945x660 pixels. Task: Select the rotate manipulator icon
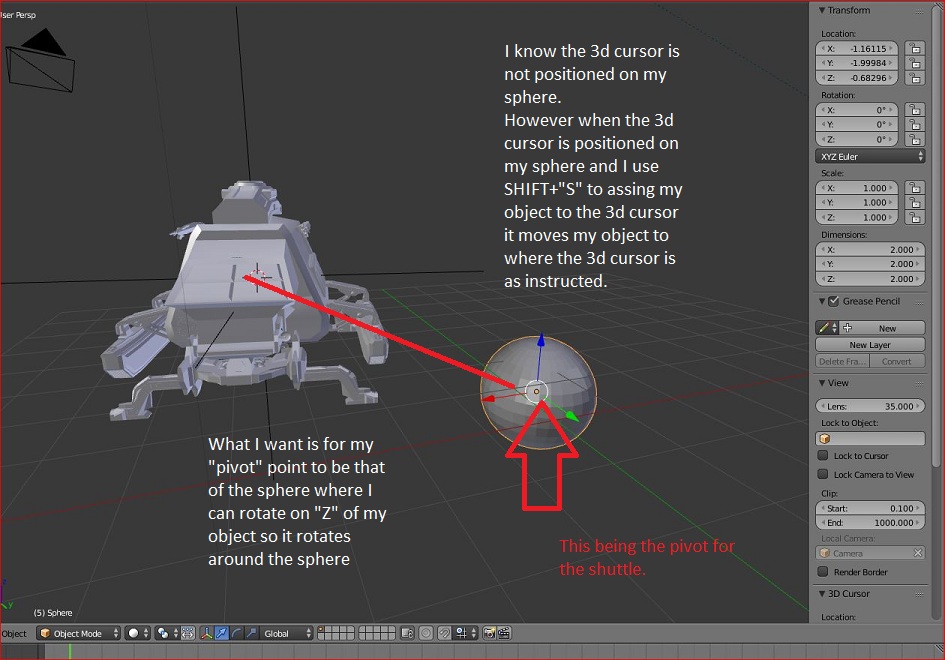point(236,633)
